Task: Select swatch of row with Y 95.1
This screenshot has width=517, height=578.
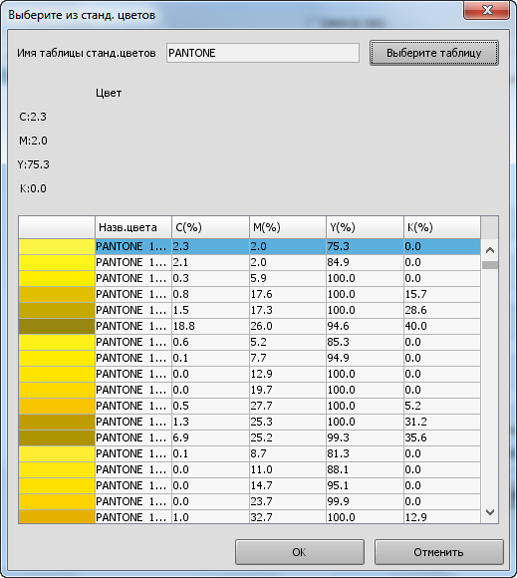Action: point(57,485)
